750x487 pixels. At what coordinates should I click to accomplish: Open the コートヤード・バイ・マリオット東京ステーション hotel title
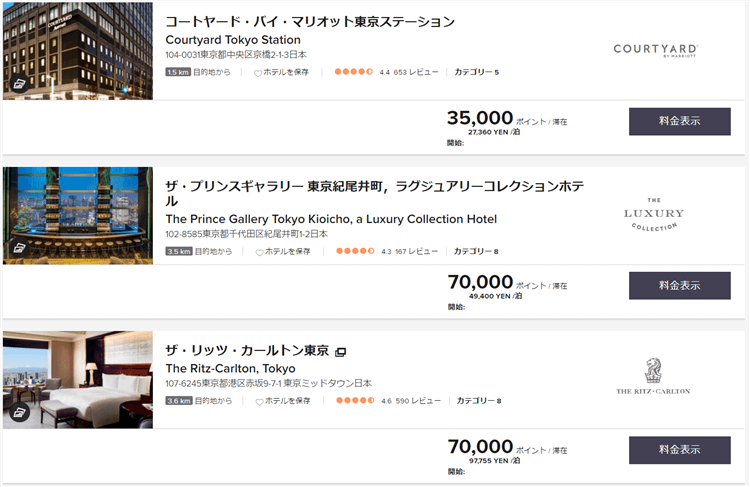310,22
